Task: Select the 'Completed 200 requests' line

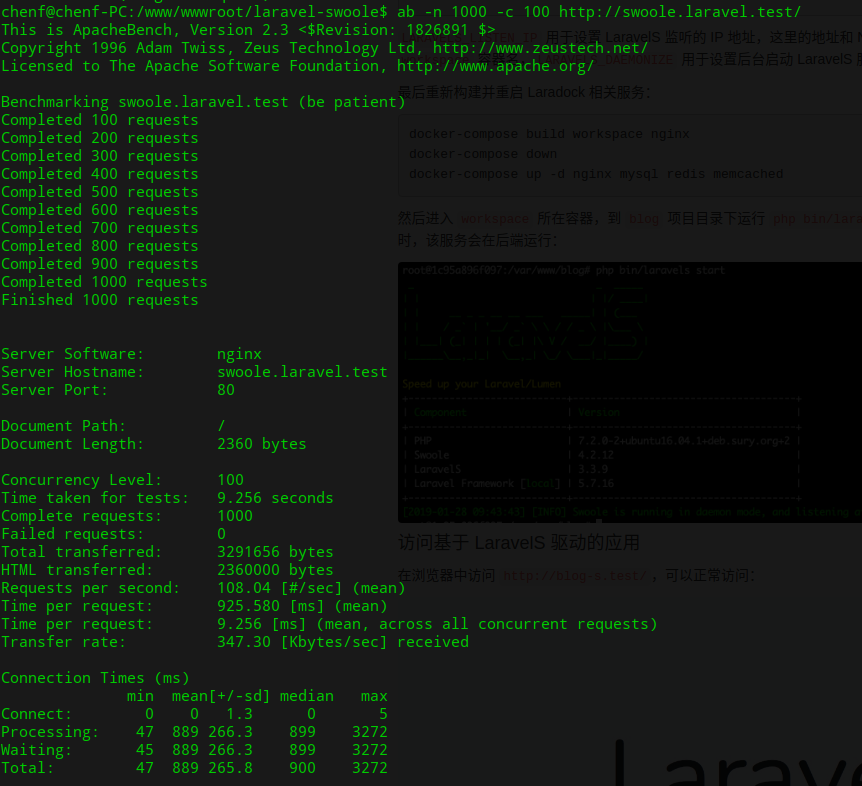Action: [100, 139]
